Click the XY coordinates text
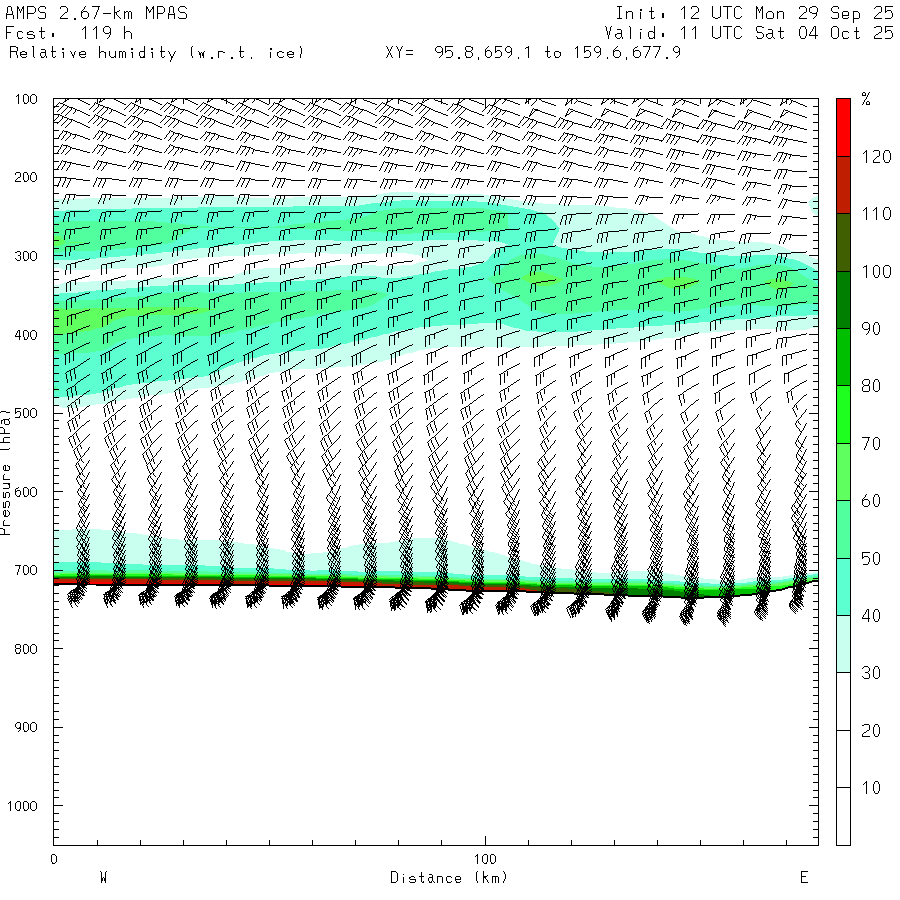900x900 pixels. pyautogui.click(x=533, y=52)
